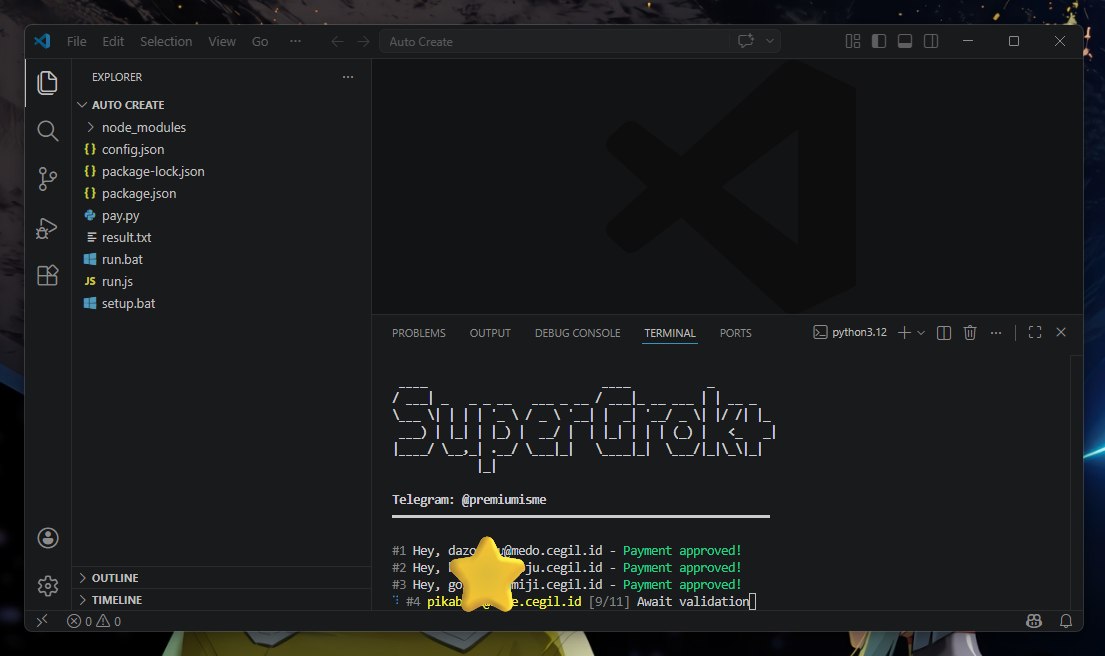Open the Manage gear icon

[x=48, y=586]
